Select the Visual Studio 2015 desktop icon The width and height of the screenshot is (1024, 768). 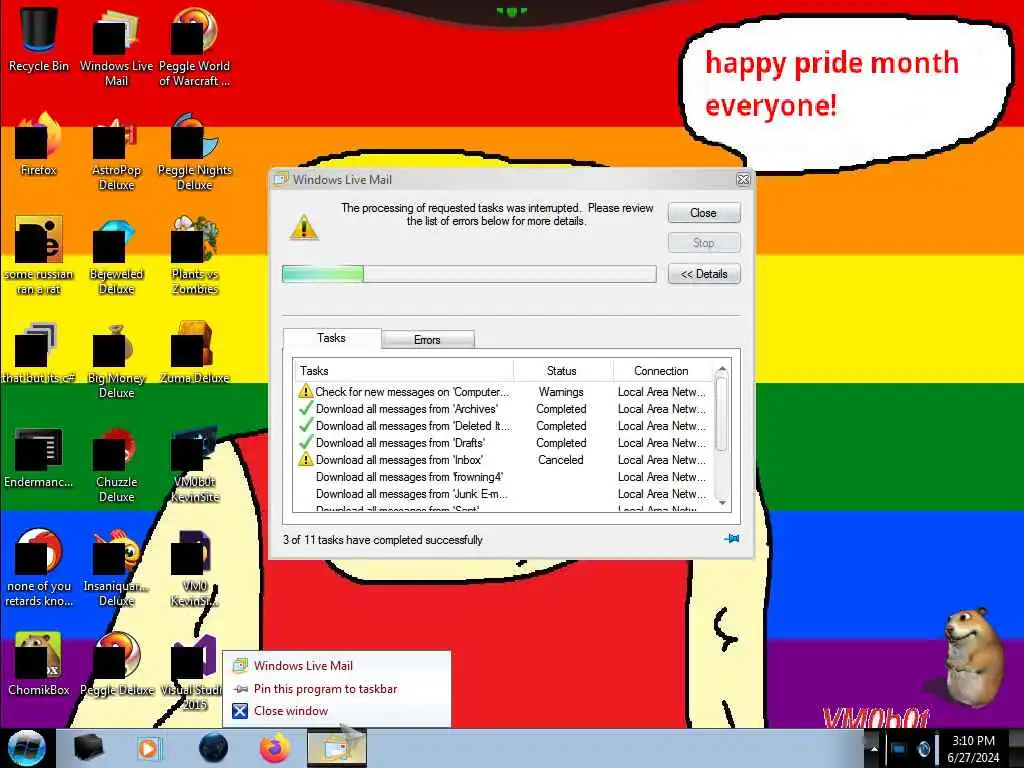point(194,673)
